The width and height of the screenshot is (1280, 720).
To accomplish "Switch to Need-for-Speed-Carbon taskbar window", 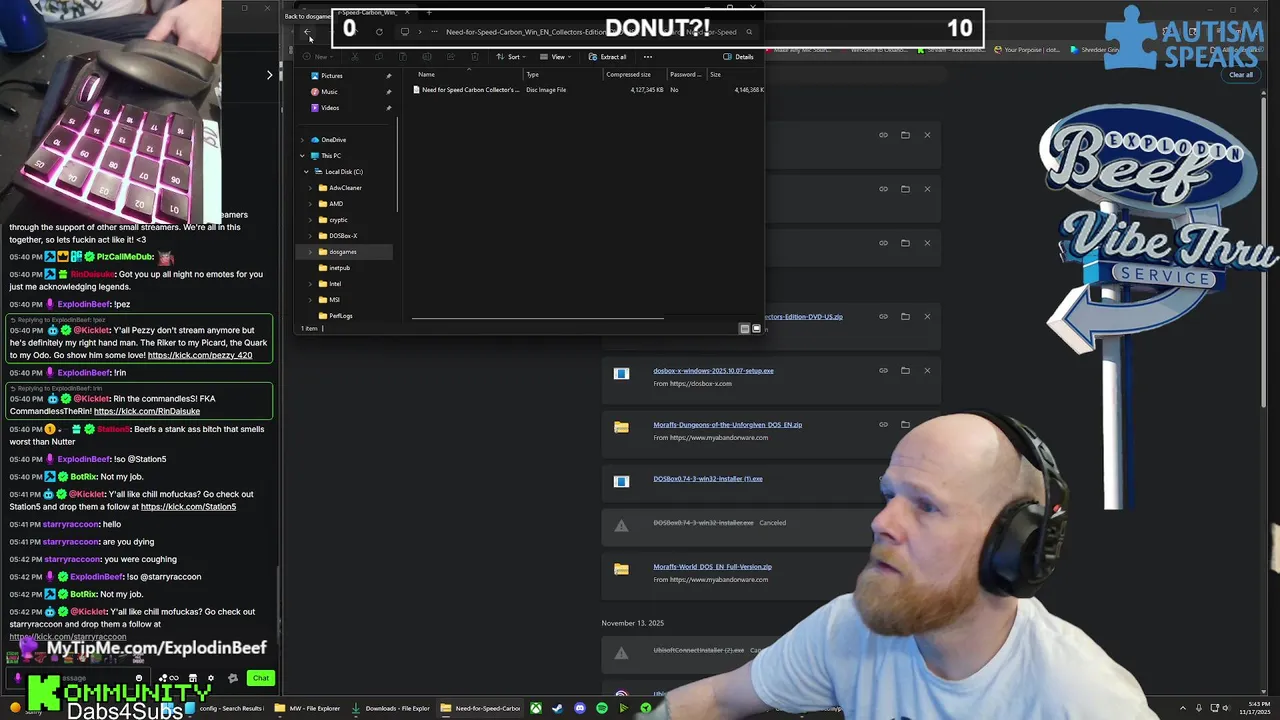I will (481, 708).
